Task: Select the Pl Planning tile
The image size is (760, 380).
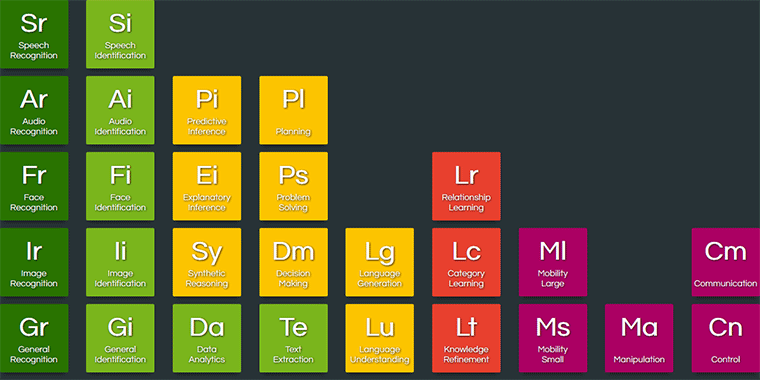Action: coord(293,110)
